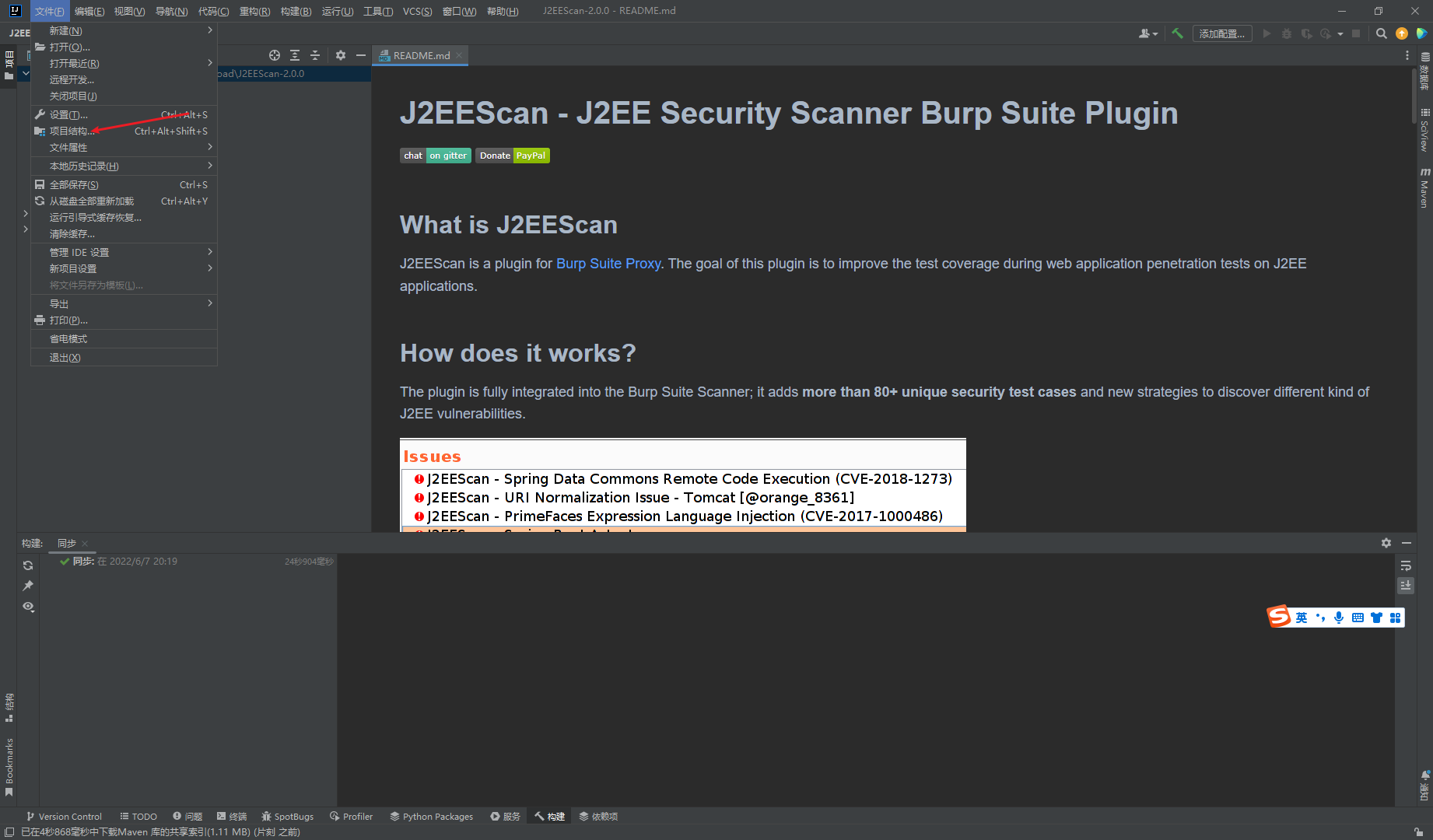1433x840 pixels.
Task: Open project panel gear options
Action: tap(341, 55)
